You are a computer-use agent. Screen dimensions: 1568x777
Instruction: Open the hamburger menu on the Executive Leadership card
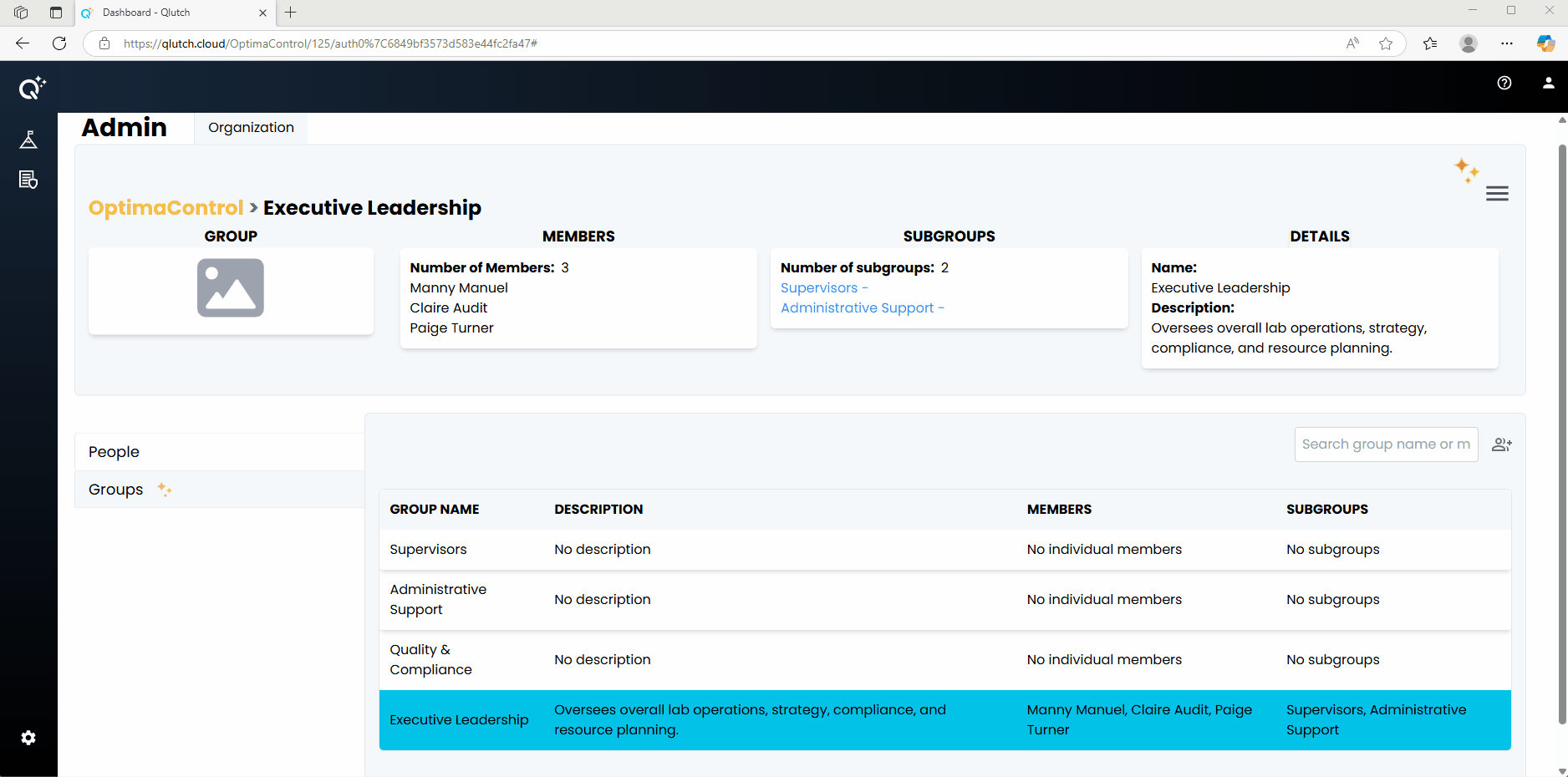click(1497, 193)
